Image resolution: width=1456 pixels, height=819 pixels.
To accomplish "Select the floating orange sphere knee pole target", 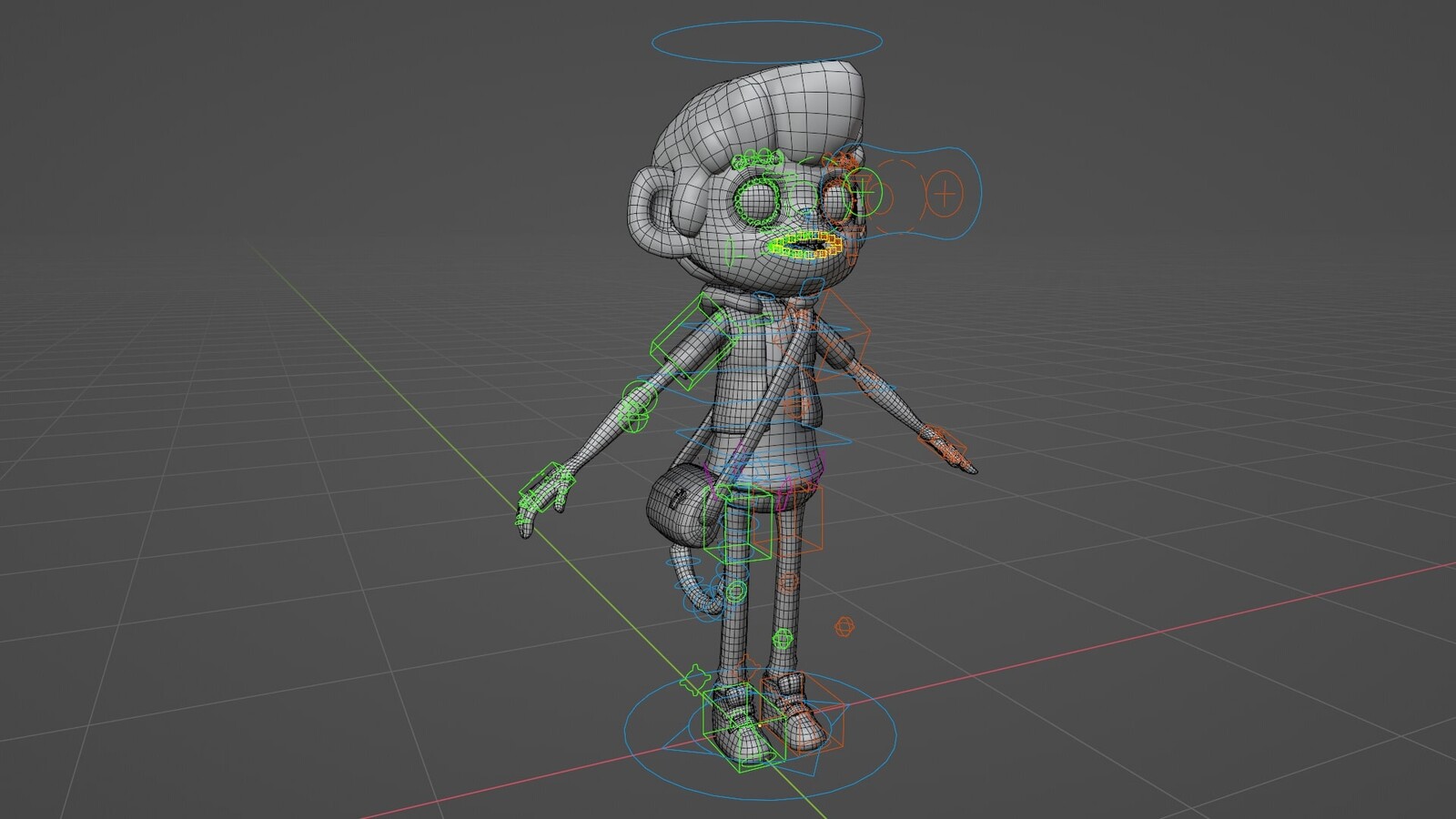I will point(844,626).
